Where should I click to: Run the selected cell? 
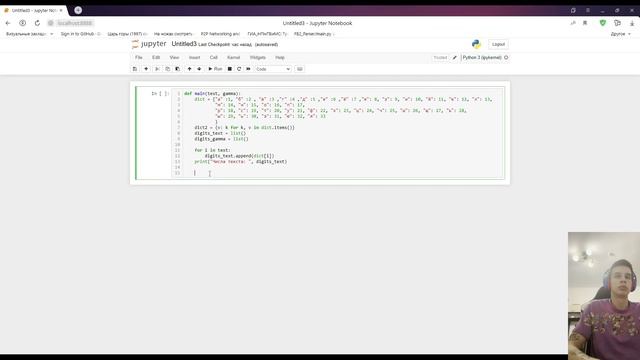click(x=215, y=69)
